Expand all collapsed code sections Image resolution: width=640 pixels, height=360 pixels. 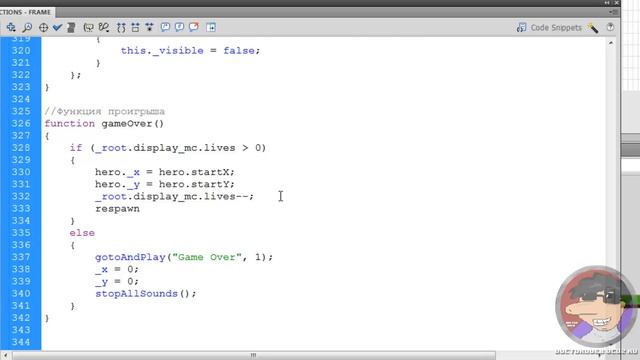(149, 27)
